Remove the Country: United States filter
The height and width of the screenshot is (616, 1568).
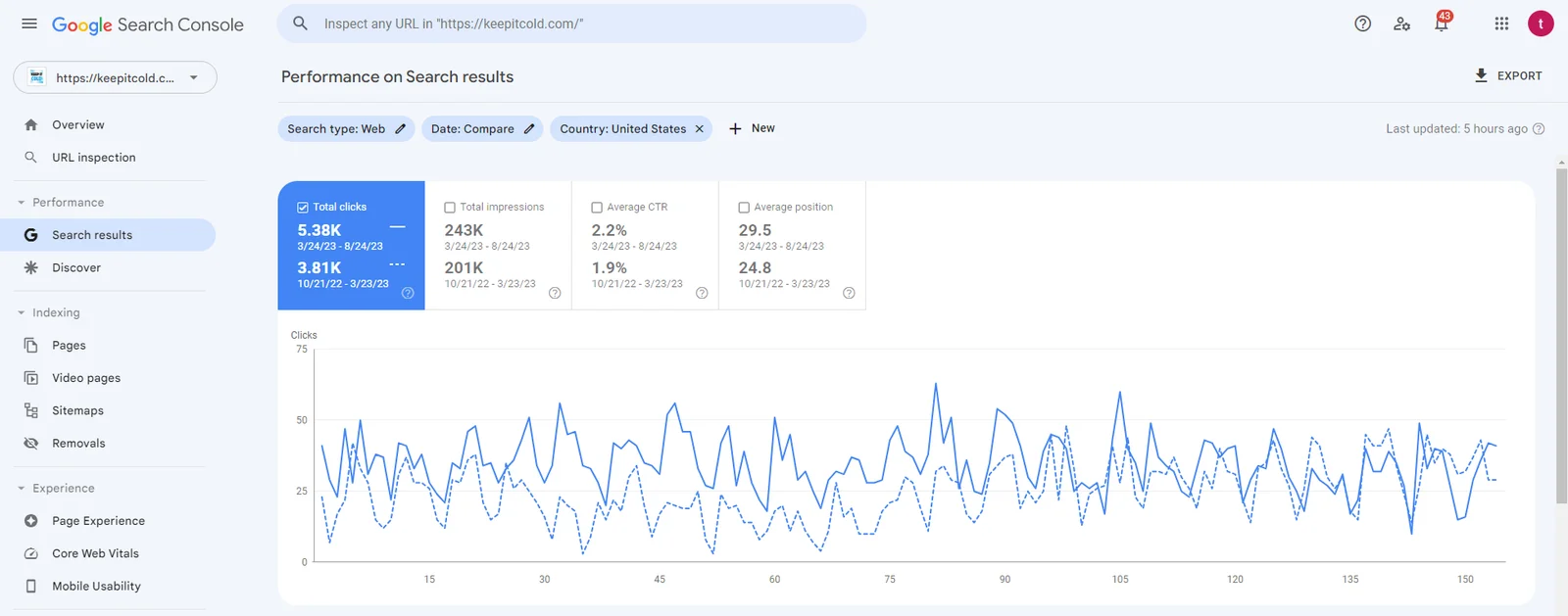(700, 128)
